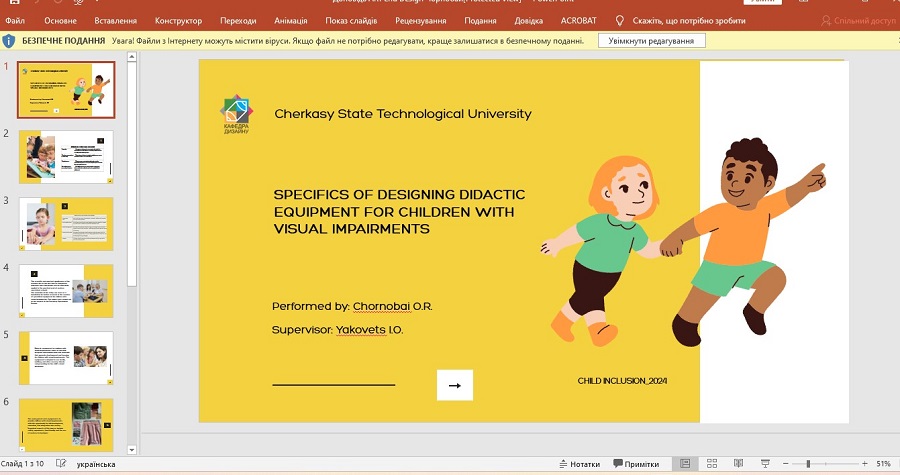Click the 'Performed by: Chornobai O.R.' text
The image size is (900, 475).
click(352, 306)
